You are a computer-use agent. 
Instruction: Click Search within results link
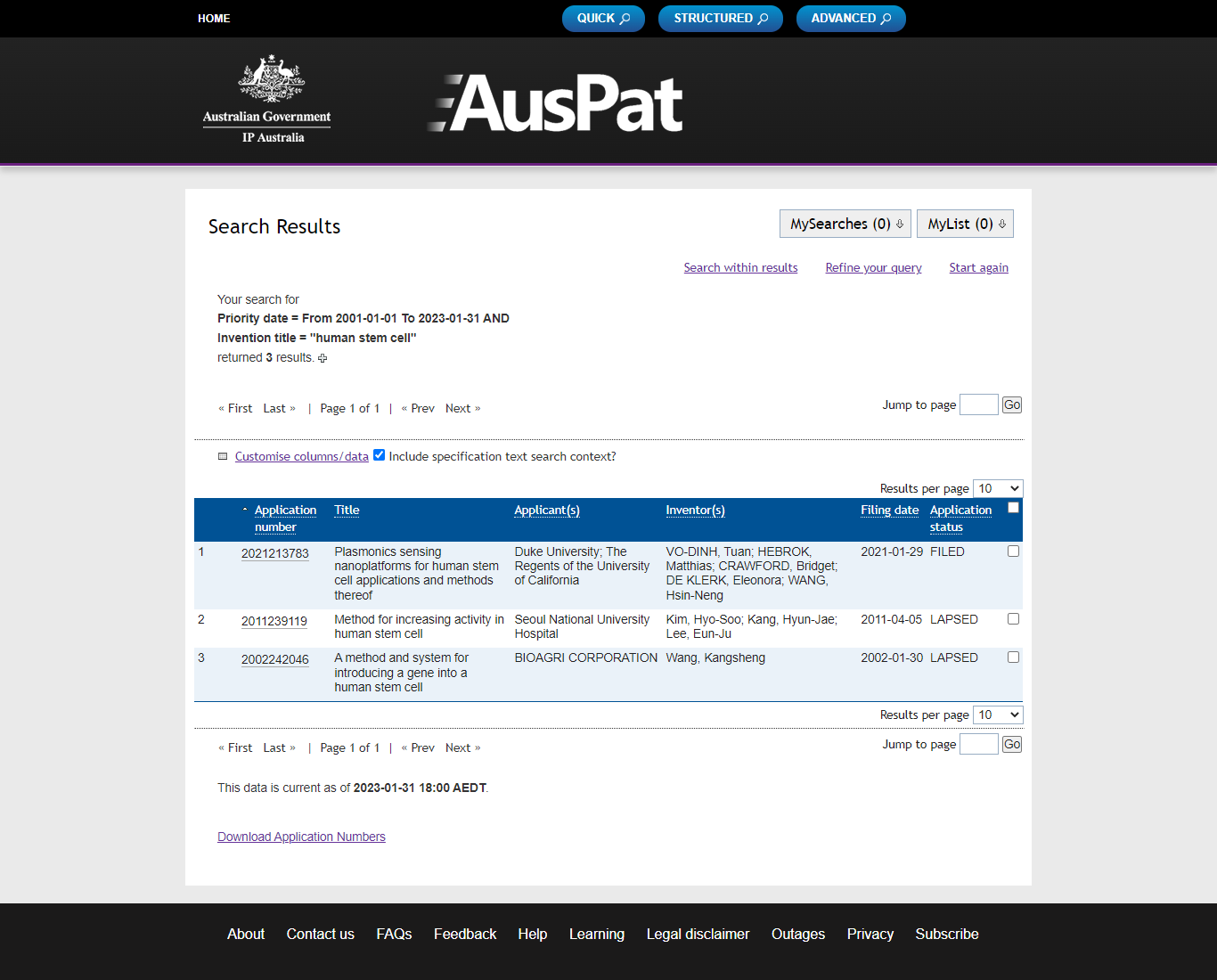click(740, 267)
